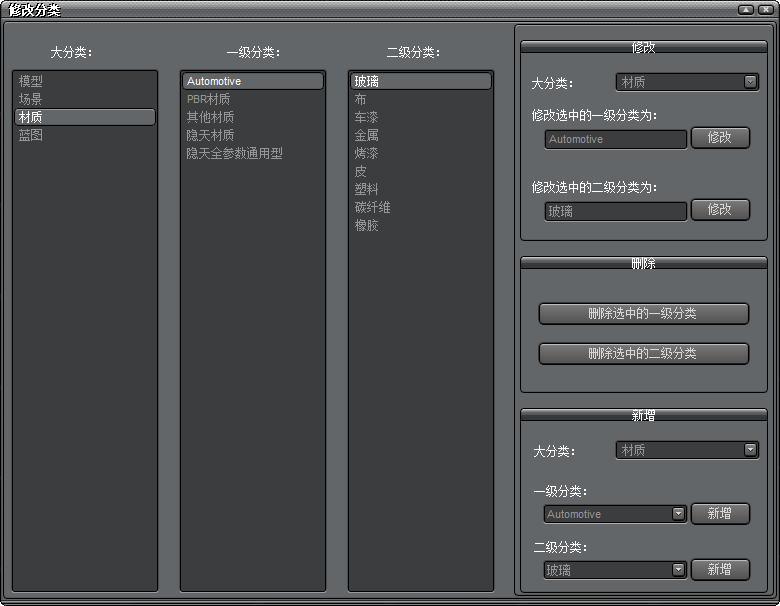Select 模型 in the 大分类 list

pos(31,81)
